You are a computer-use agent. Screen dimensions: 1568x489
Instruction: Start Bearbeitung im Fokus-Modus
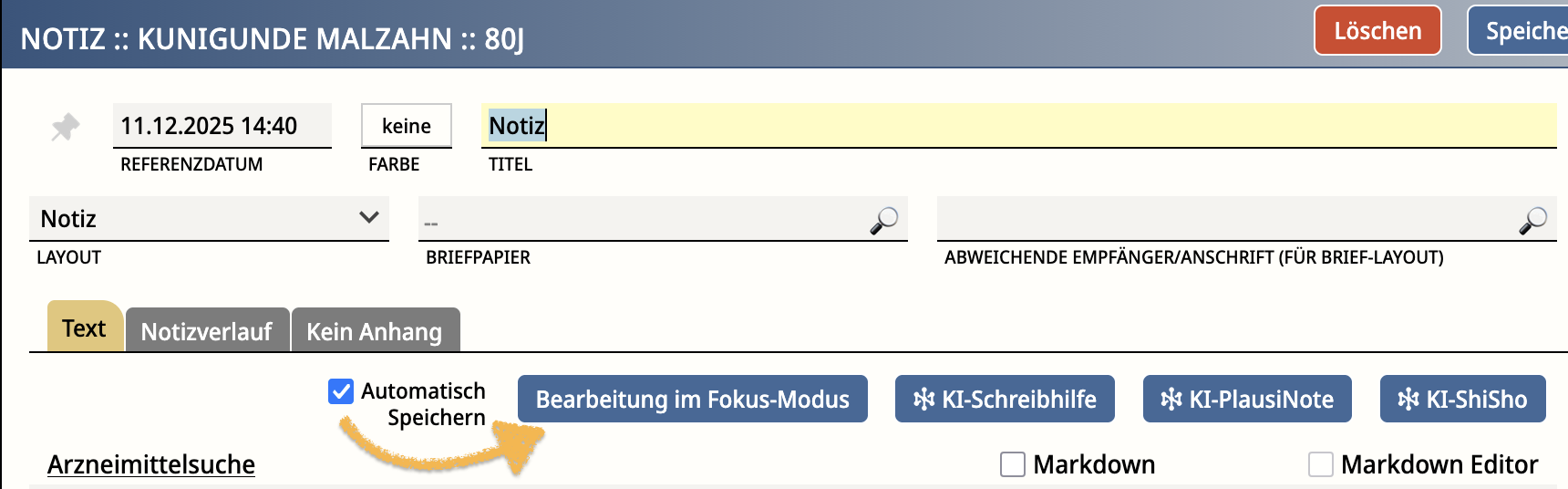point(692,400)
